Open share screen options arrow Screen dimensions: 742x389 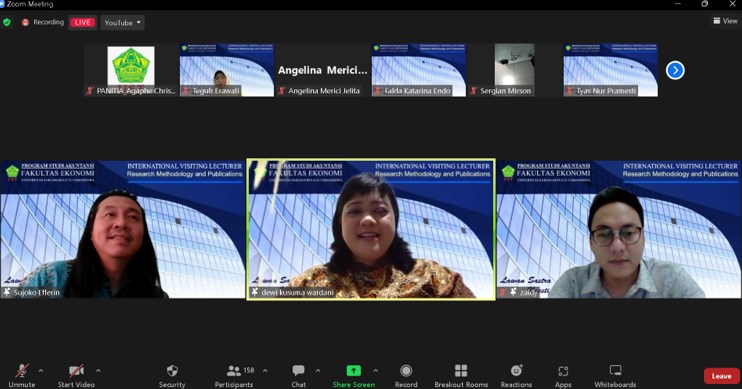[x=375, y=371]
